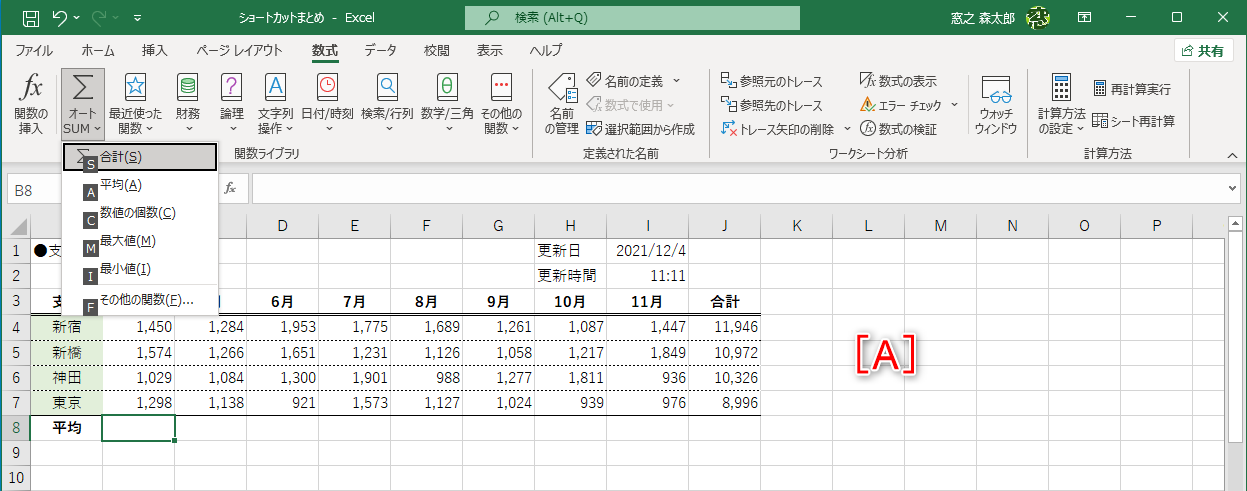Screen dimensions: 1247x491
Task: Click the 共有 share button
Action: [x=1203, y=51]
